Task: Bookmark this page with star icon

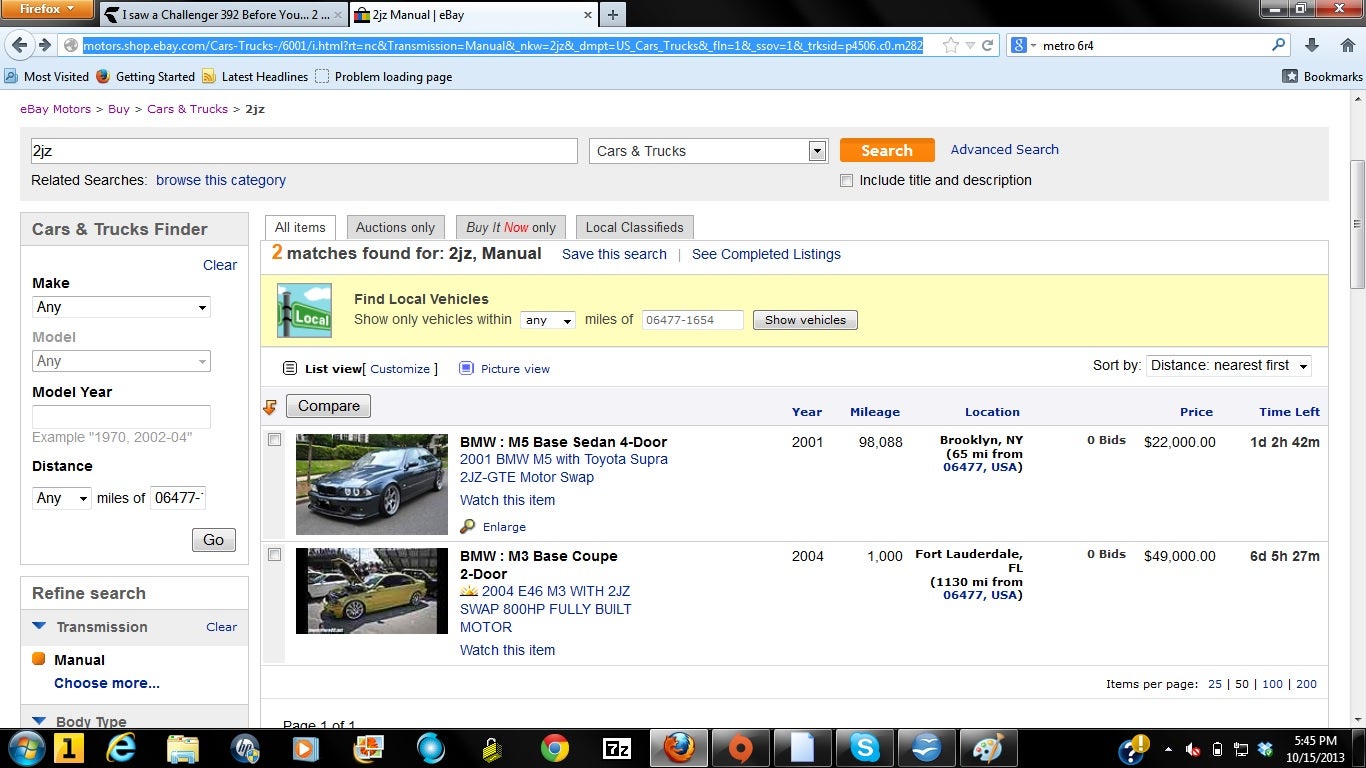Action: [951, 45]
